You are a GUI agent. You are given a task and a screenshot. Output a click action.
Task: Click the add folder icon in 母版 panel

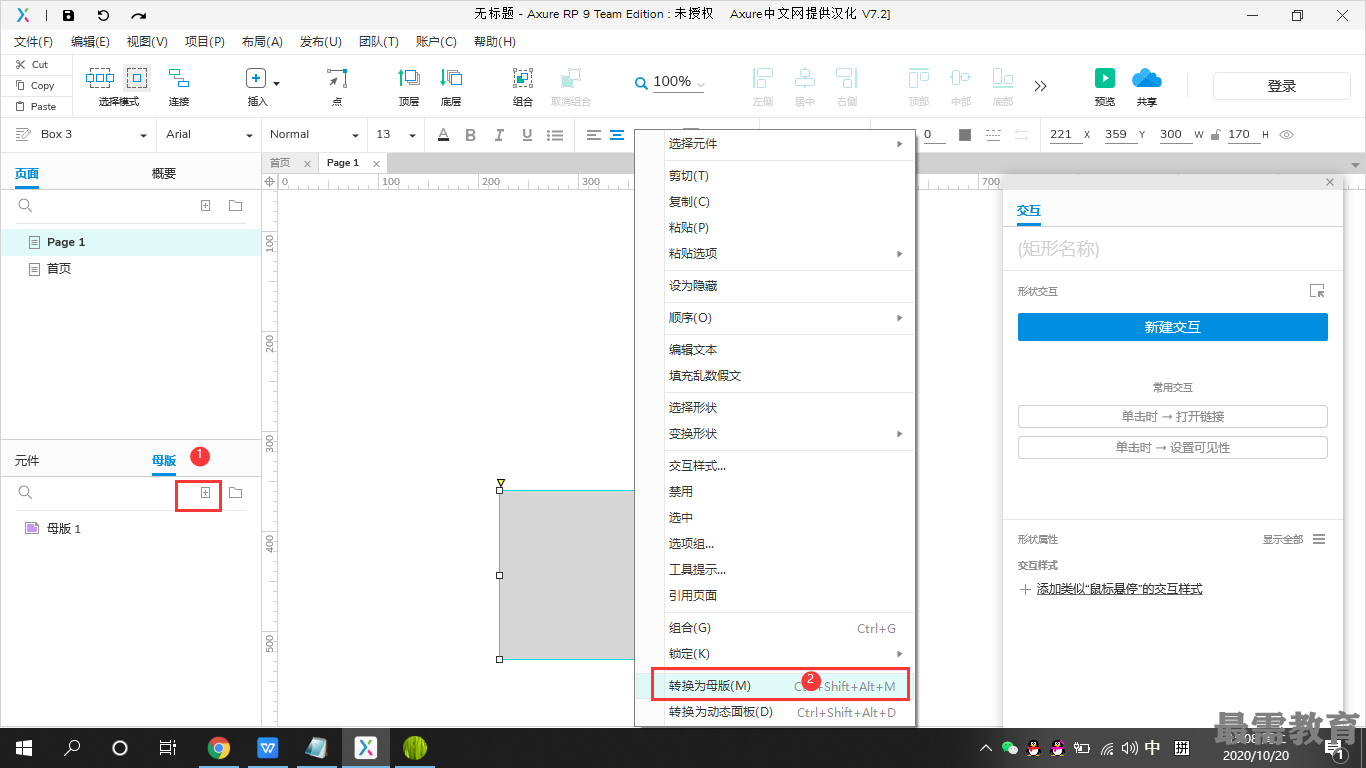pos(236,492)
